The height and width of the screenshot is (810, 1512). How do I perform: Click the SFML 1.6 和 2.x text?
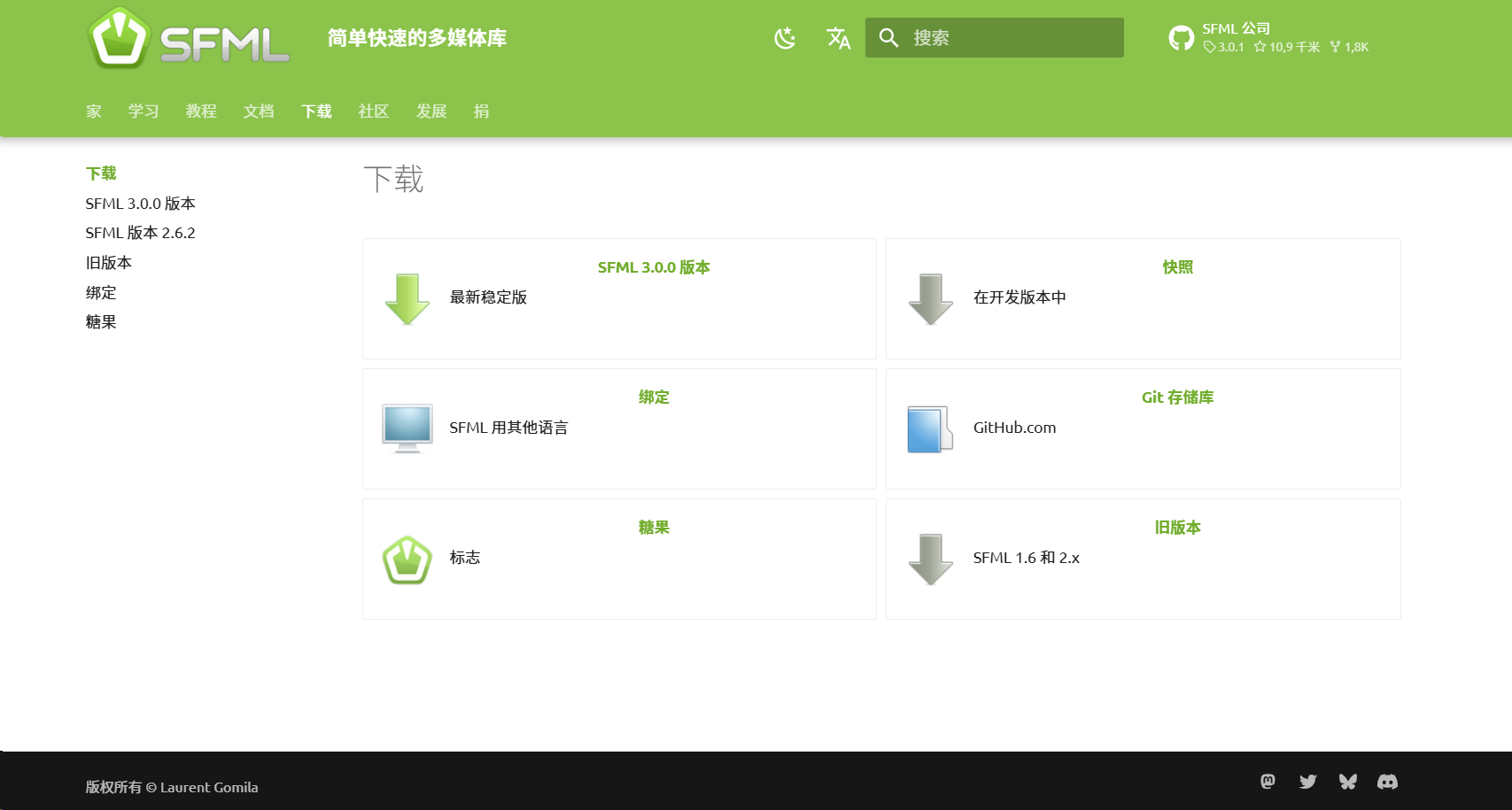(x=1026, y=558)
